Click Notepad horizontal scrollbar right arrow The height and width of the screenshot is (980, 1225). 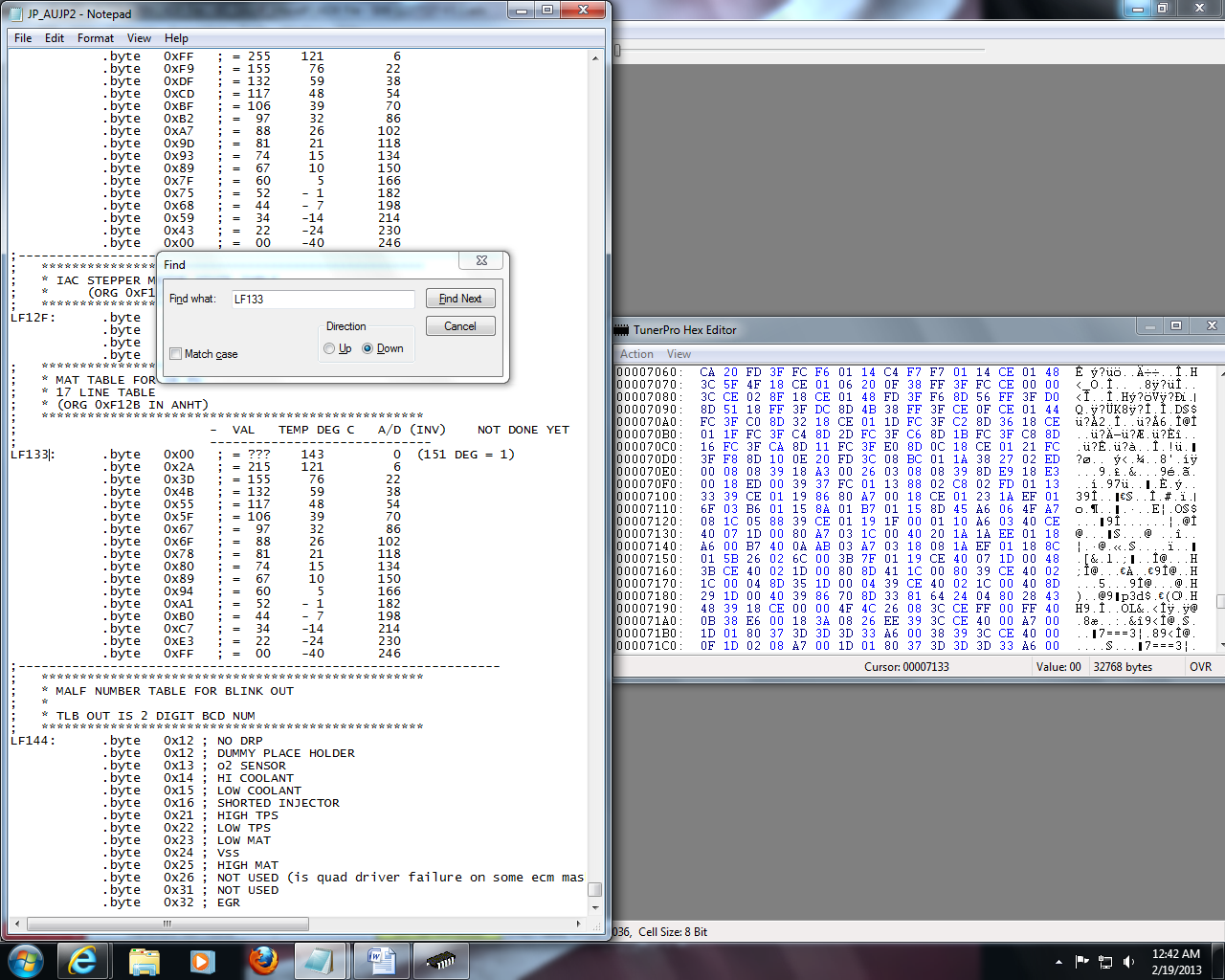tap(579, 924)
